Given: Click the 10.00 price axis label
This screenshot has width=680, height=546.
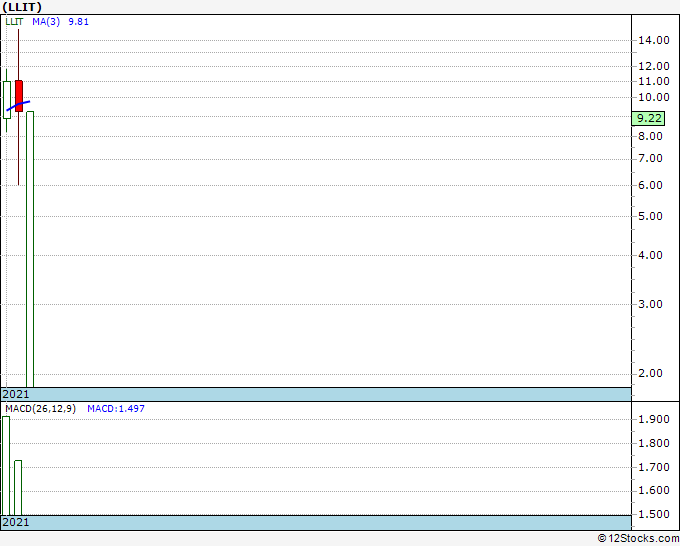Looking at the screenshot, I should (654, 97).
